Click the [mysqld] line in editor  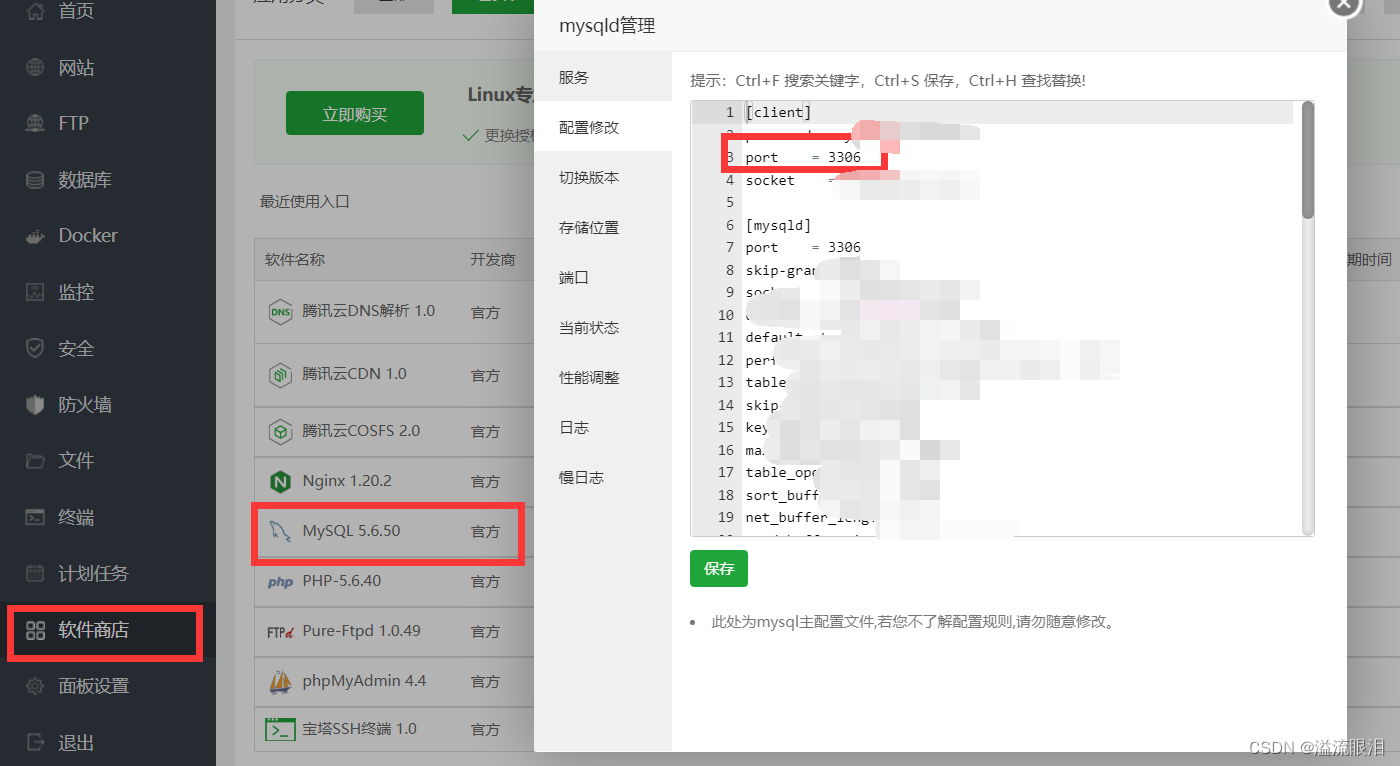click(778, 225)
